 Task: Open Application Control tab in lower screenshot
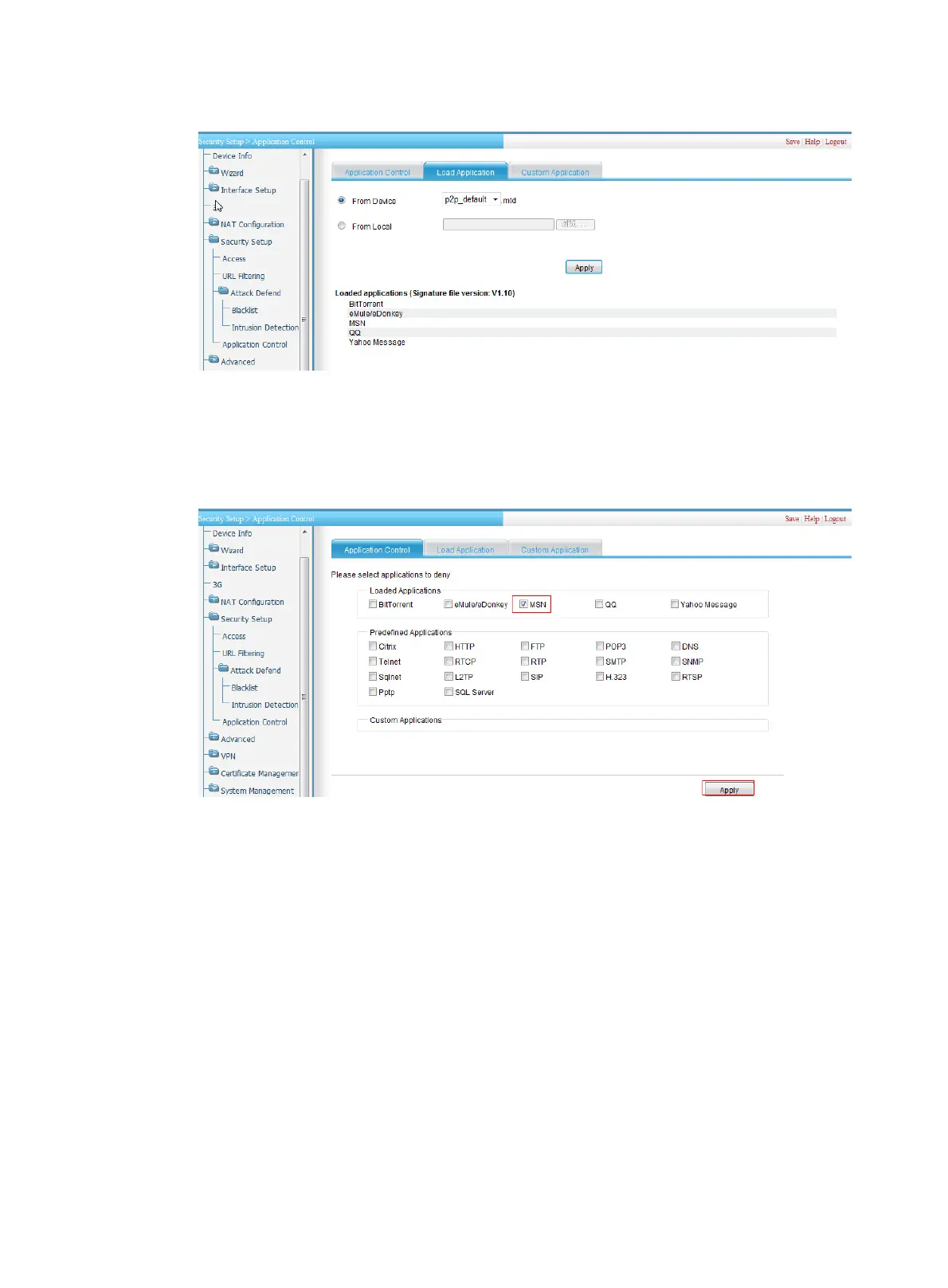[377, 550]
